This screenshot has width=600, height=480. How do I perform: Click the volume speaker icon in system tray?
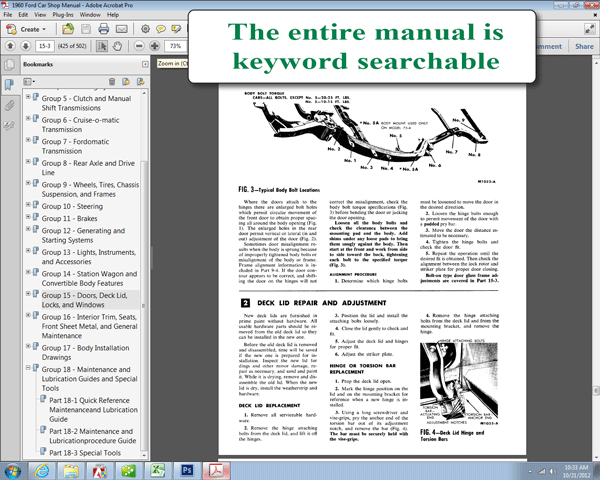tap(553, 471)
